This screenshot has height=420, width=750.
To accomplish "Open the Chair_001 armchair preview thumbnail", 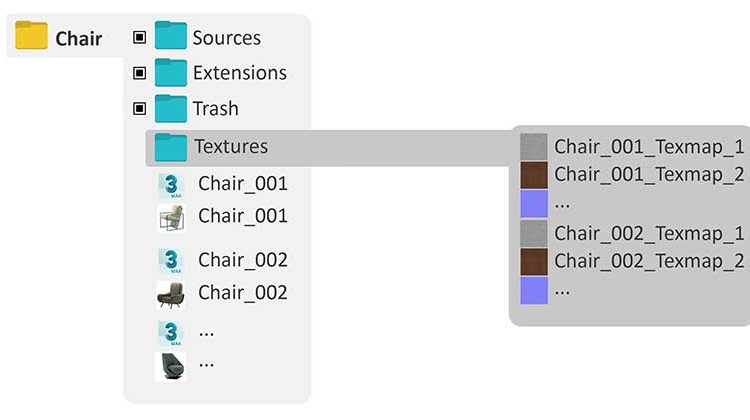I will click(171, 217).
